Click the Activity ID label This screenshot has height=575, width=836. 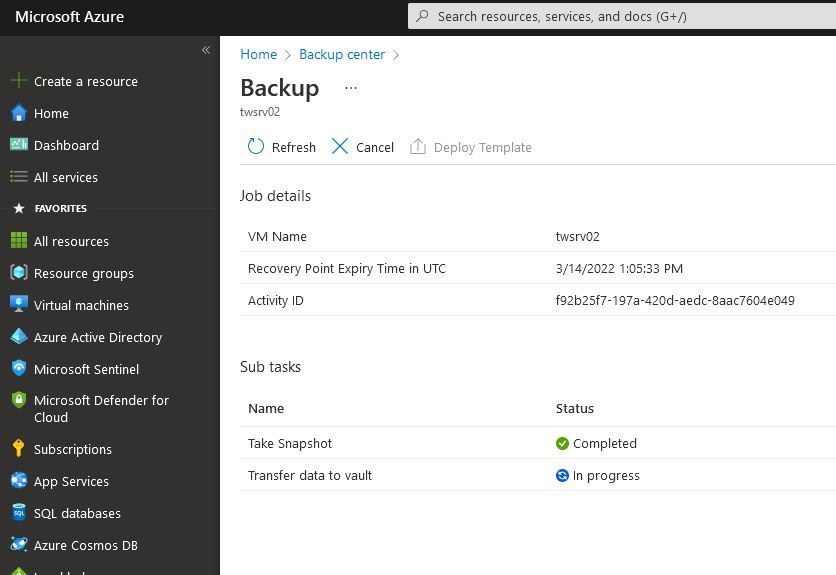(276, 300)
